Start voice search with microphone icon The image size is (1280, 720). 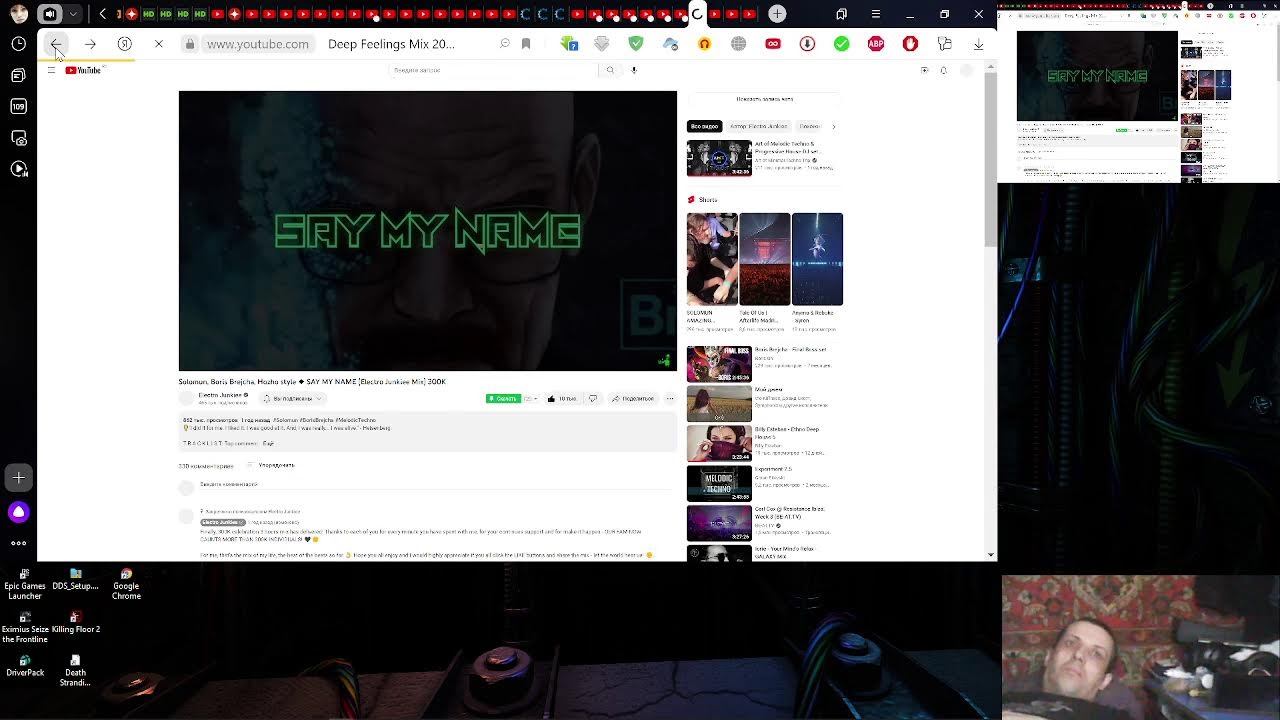pos(633,70)
